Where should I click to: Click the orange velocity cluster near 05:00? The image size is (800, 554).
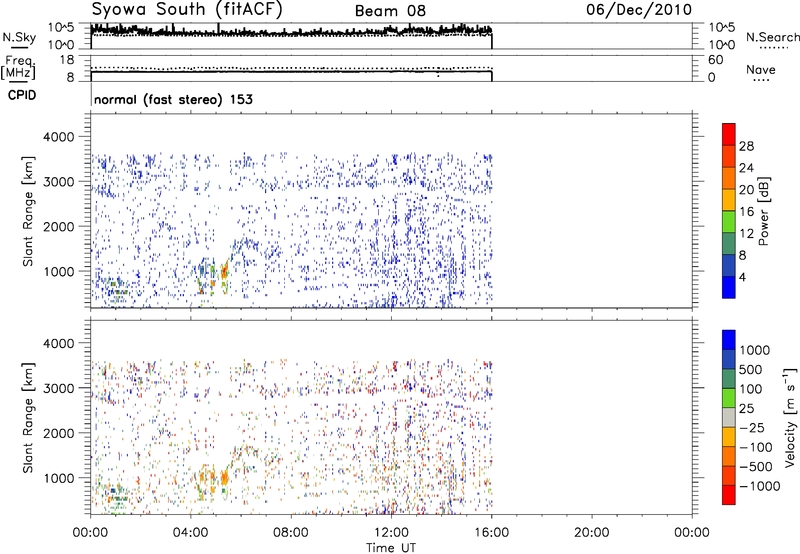pos(224,478)
